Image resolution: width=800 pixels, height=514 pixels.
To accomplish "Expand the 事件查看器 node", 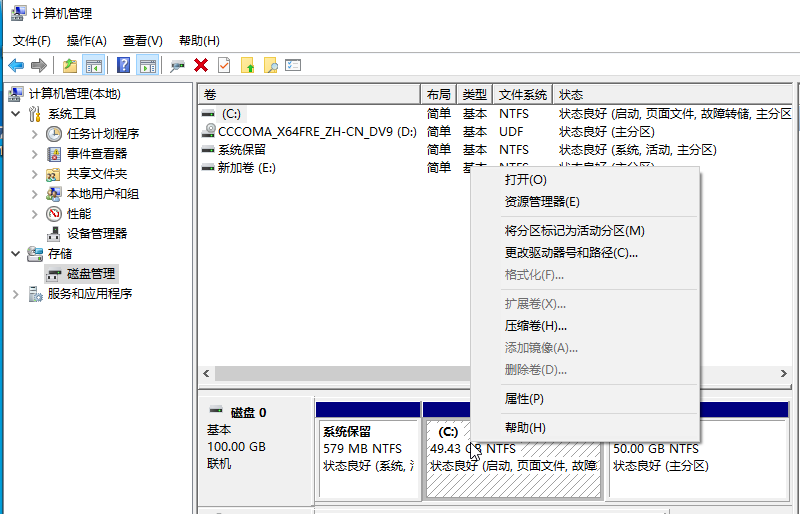I will 34,154.
